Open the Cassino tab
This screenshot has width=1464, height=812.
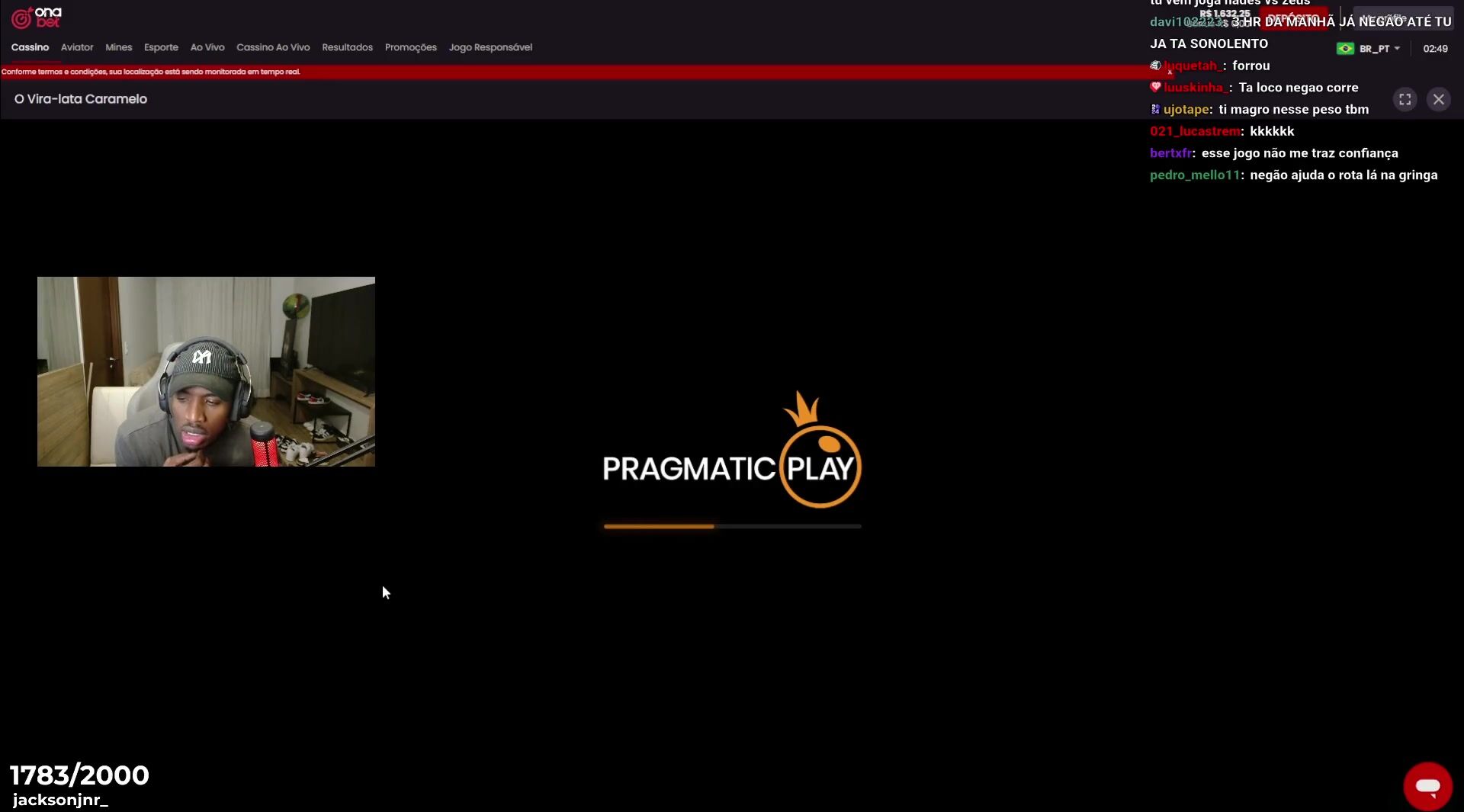[x=30, y=47]
